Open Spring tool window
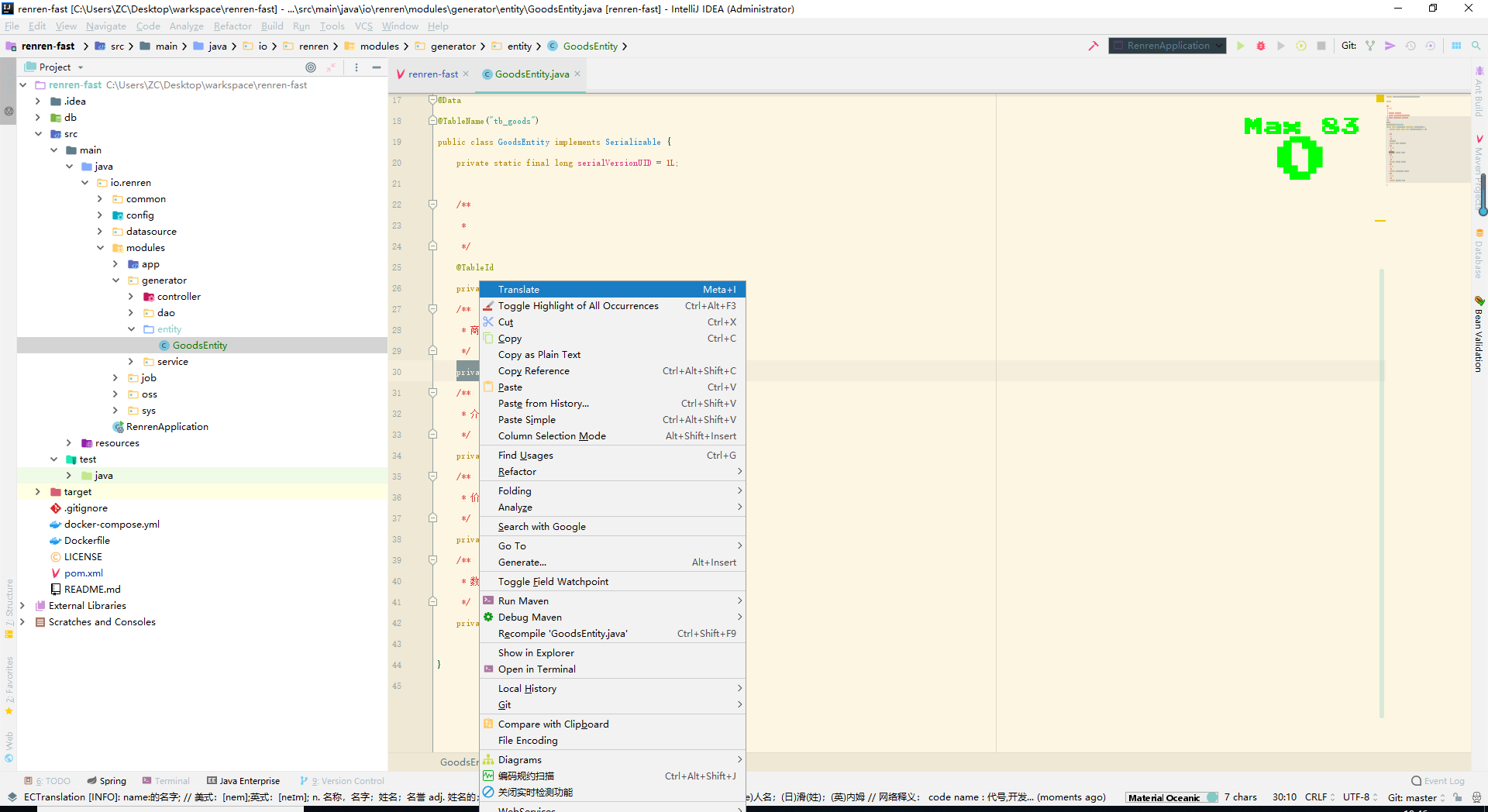1488x812 pixels. [107, 781]
